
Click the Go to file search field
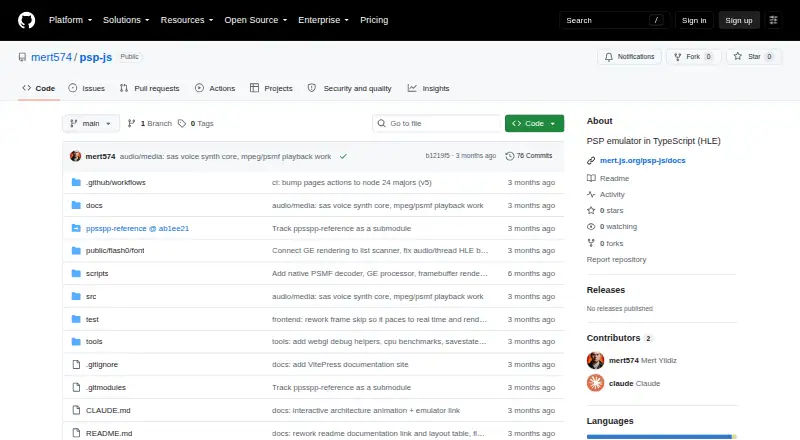[x=437, y=124]
